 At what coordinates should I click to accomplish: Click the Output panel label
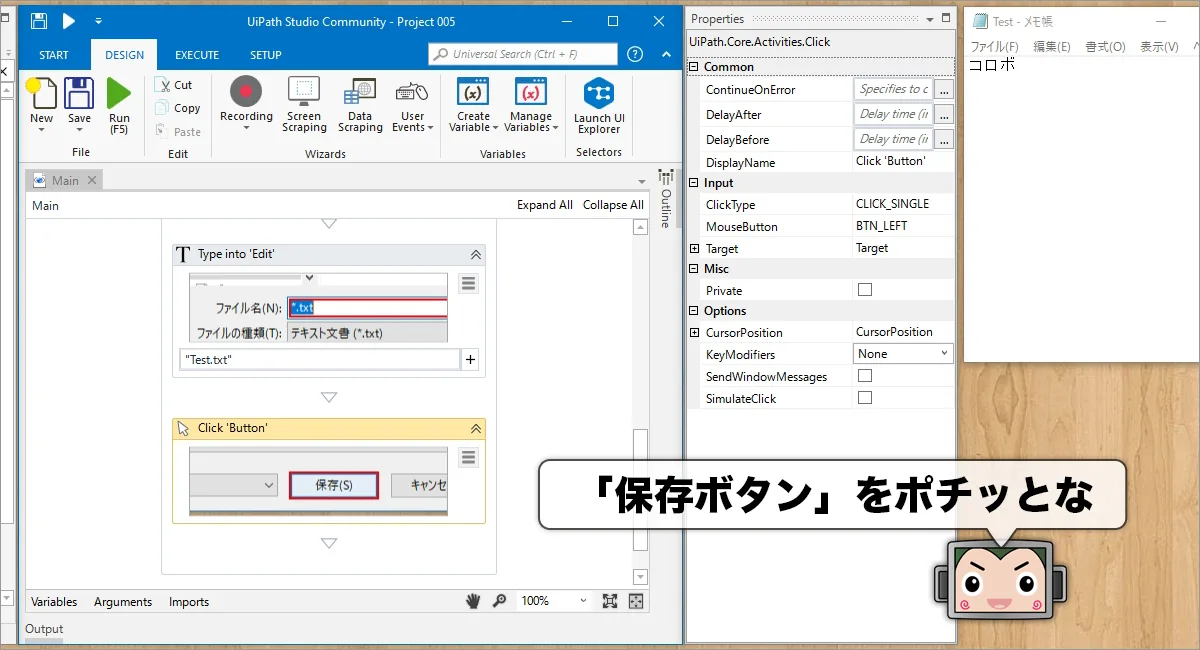click(44, 629)
